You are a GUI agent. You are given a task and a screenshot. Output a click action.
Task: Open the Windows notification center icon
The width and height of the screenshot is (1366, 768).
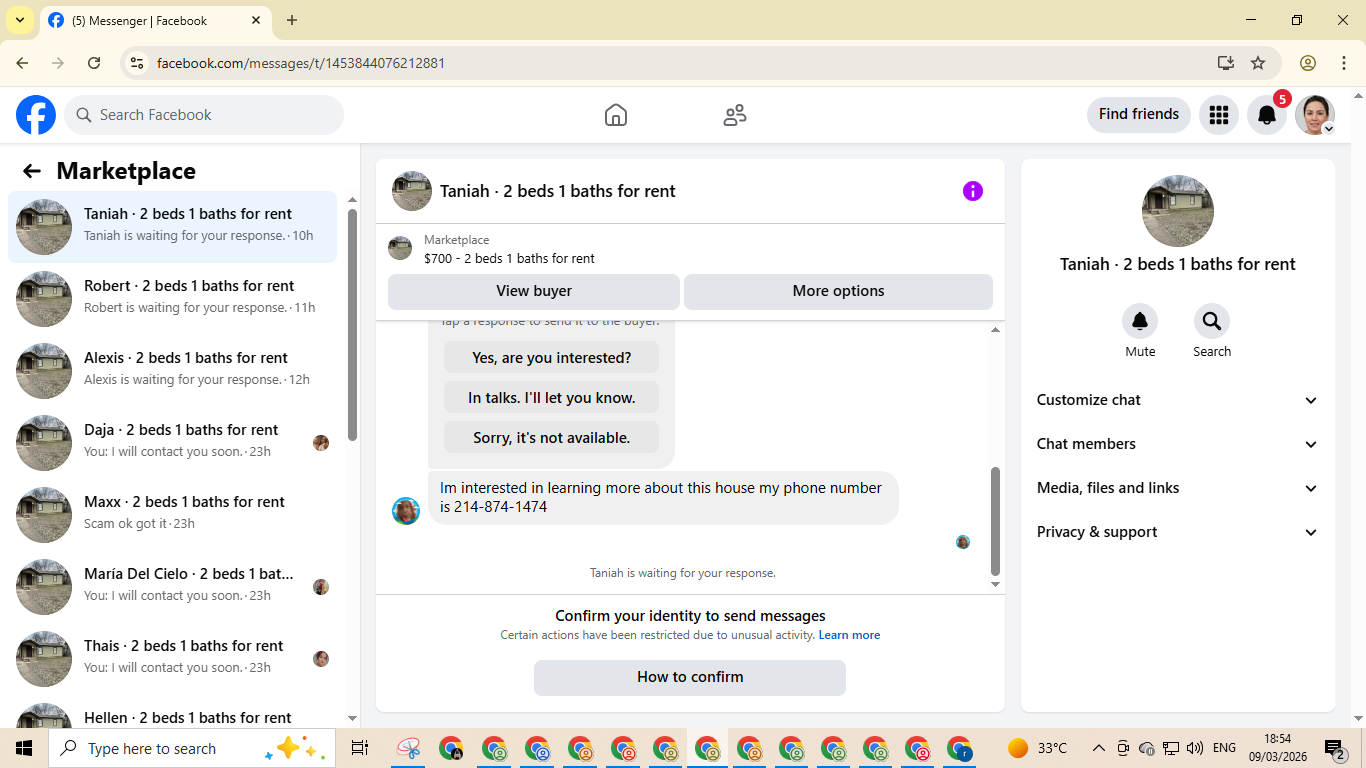pos(1334,748)
